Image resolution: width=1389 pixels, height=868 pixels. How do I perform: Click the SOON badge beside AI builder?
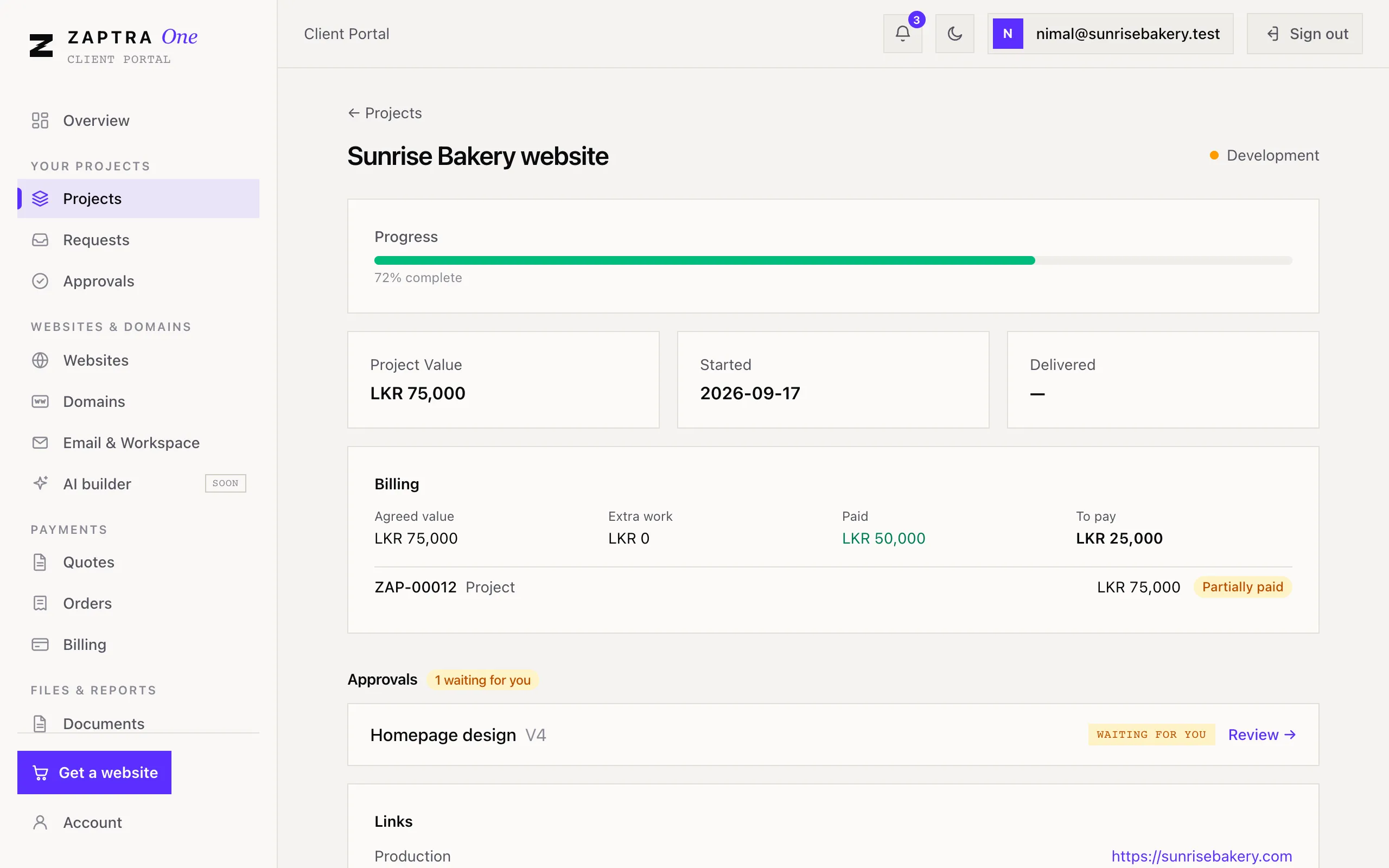(x=226, y=483)
